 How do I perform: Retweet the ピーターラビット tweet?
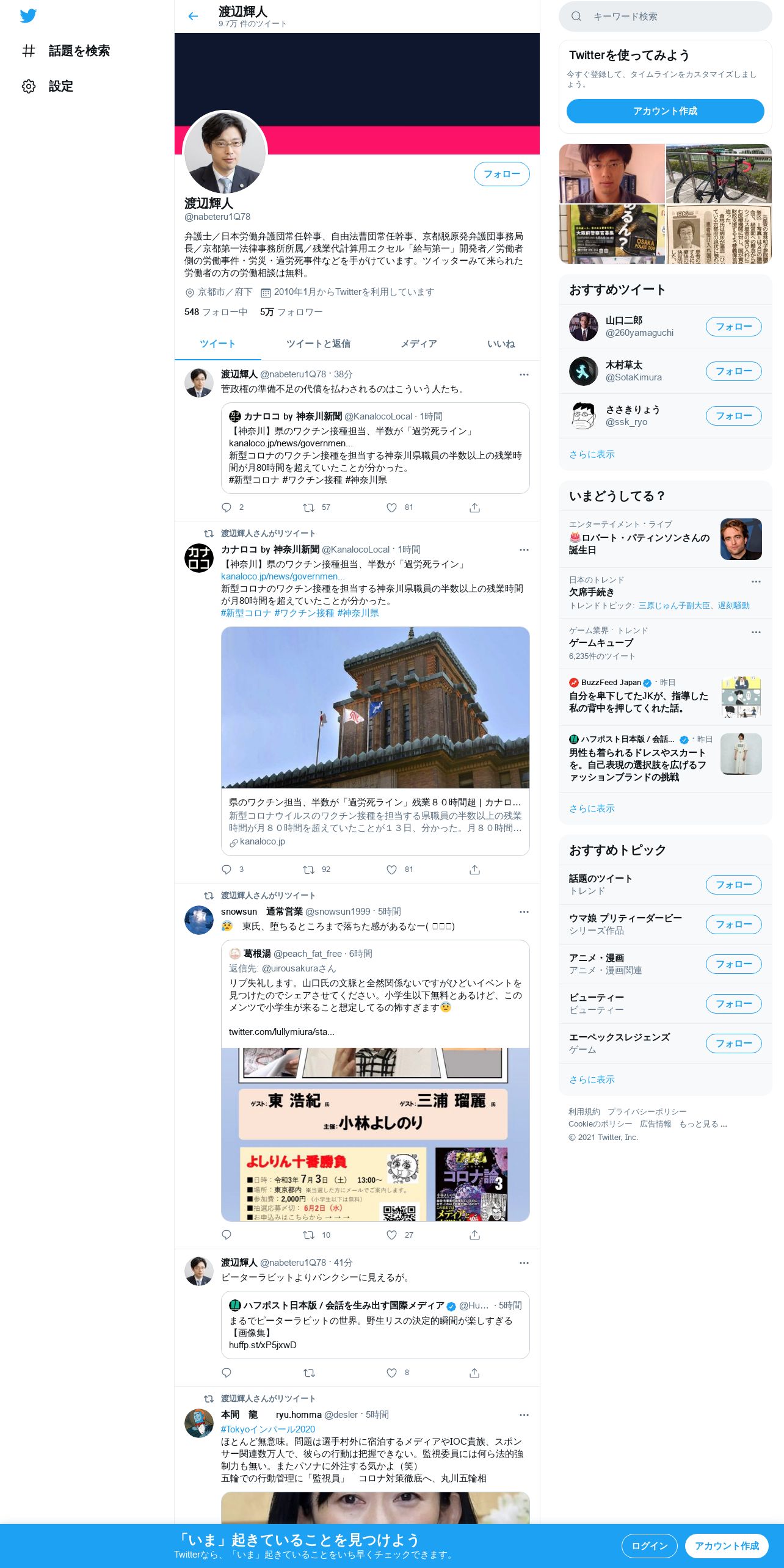point(309,1373)
